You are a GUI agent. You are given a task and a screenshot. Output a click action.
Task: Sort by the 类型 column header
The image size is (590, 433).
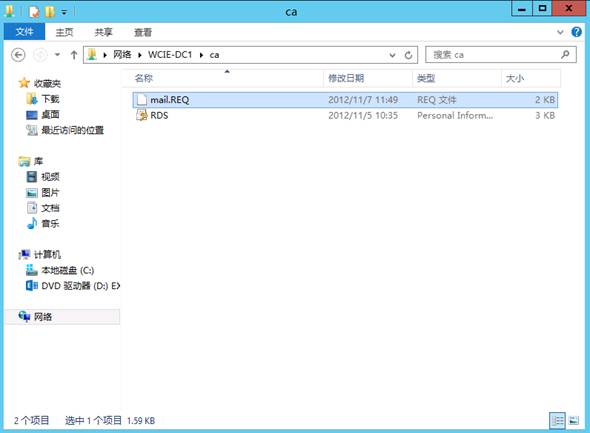click(457, 78)
